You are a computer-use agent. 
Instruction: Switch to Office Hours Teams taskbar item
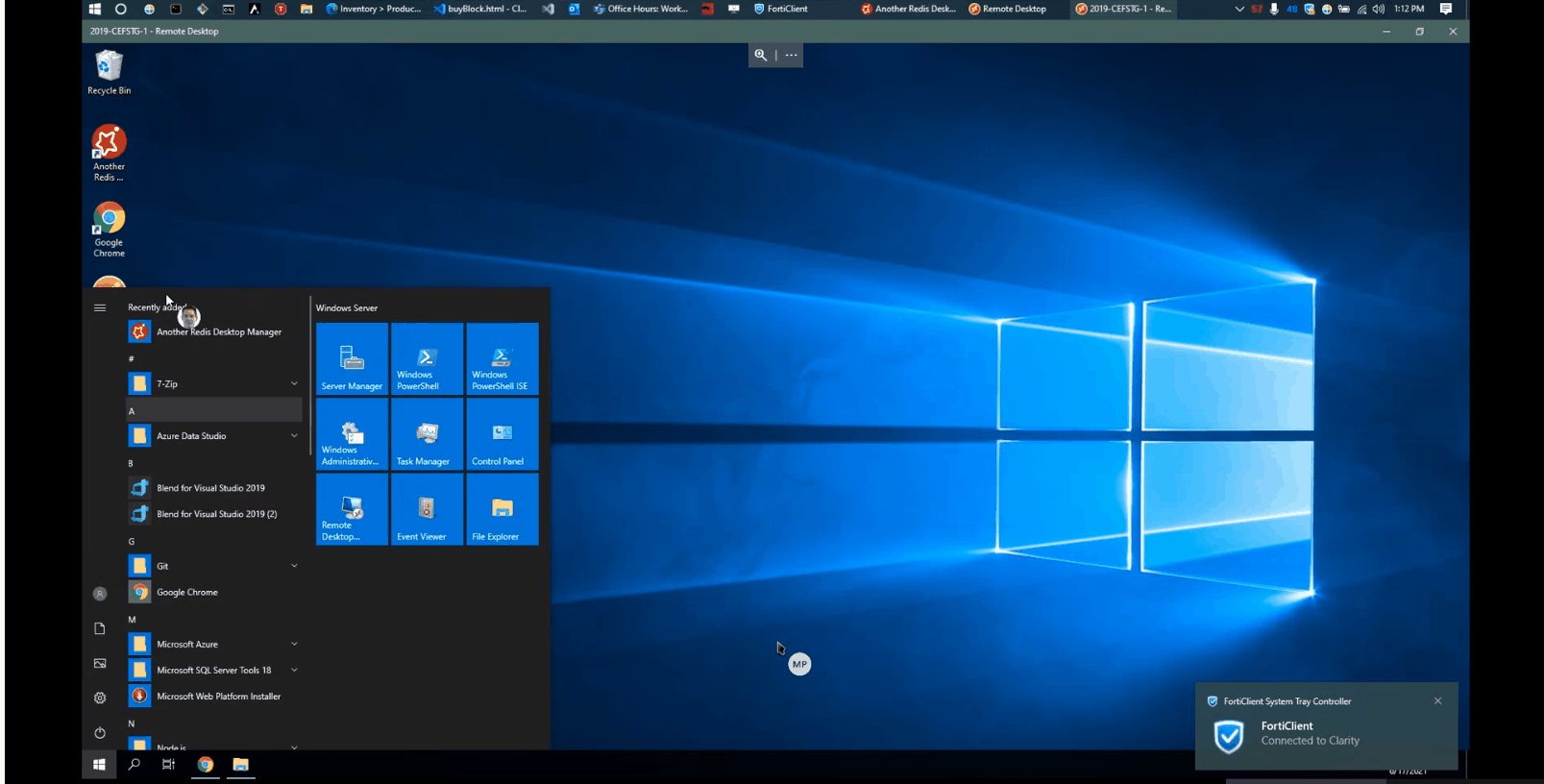(640, 9)
